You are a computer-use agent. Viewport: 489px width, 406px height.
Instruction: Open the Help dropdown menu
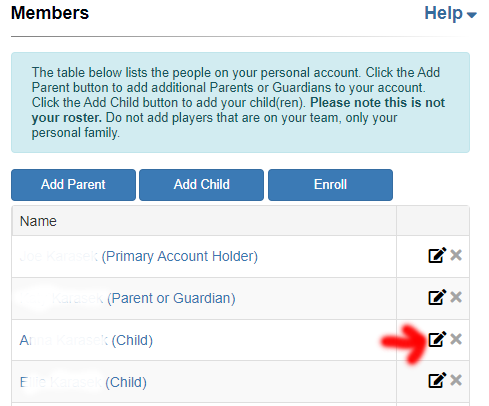click(450, 13)
